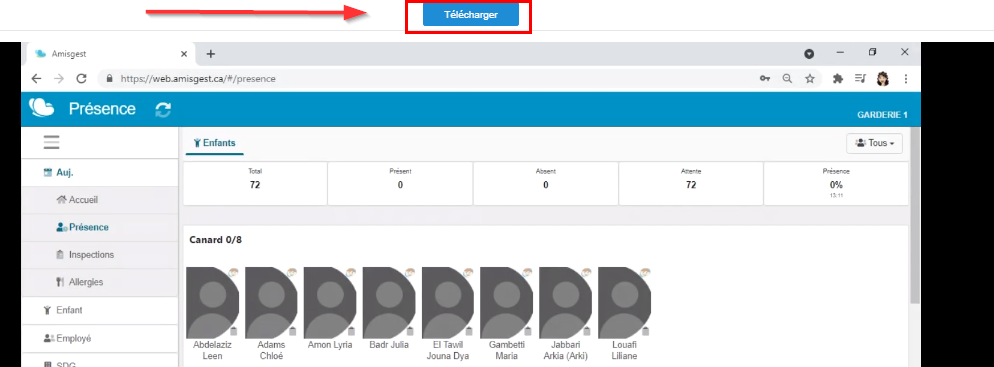Expand the Employé sidebar section
Viewport: 994px width, 367px height.
pyautogui.click(x=100, y=338)
